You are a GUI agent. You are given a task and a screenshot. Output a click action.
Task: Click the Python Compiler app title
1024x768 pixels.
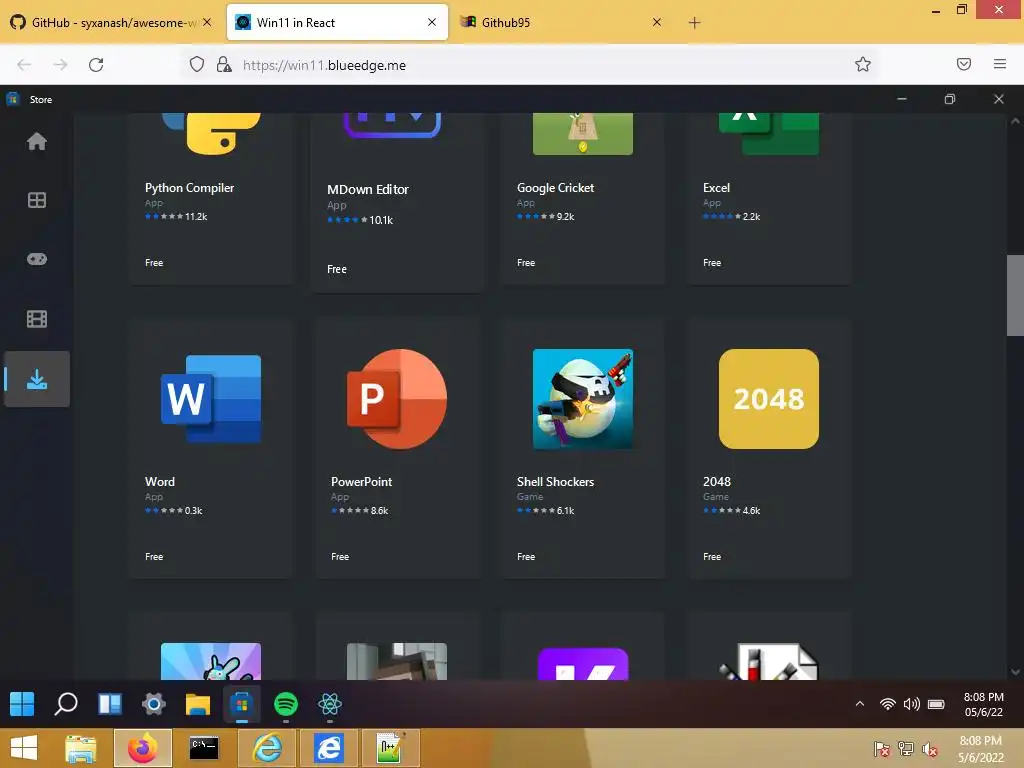pos(189,187)
